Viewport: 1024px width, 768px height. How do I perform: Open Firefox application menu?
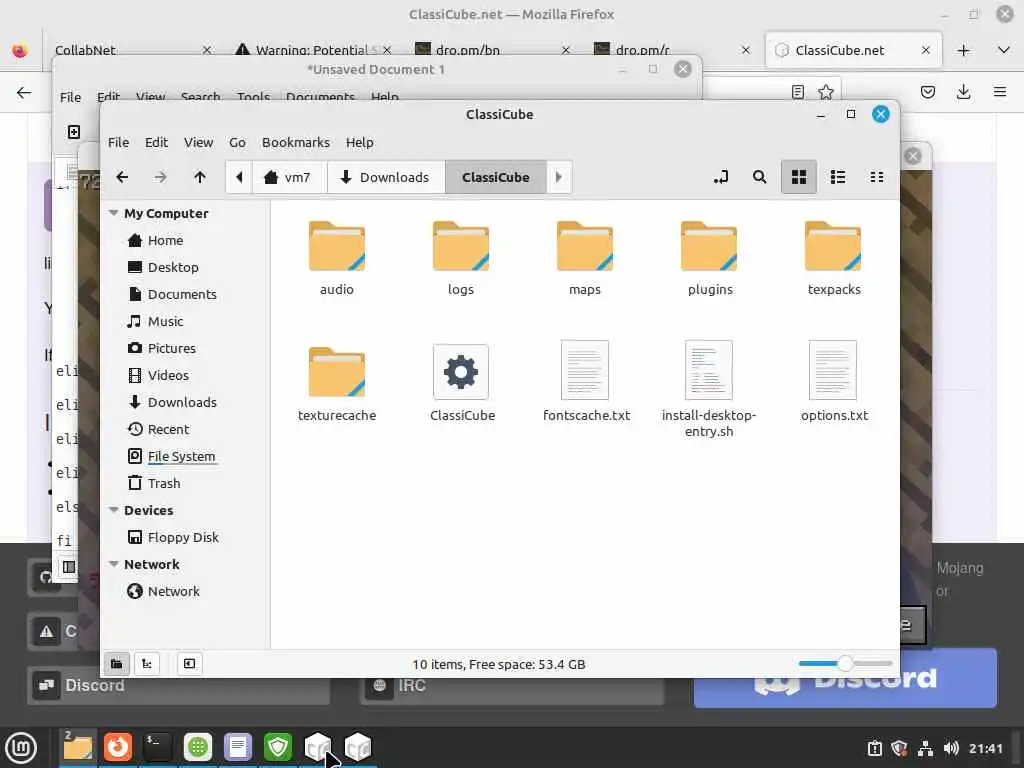click(x=1000, y=92)
